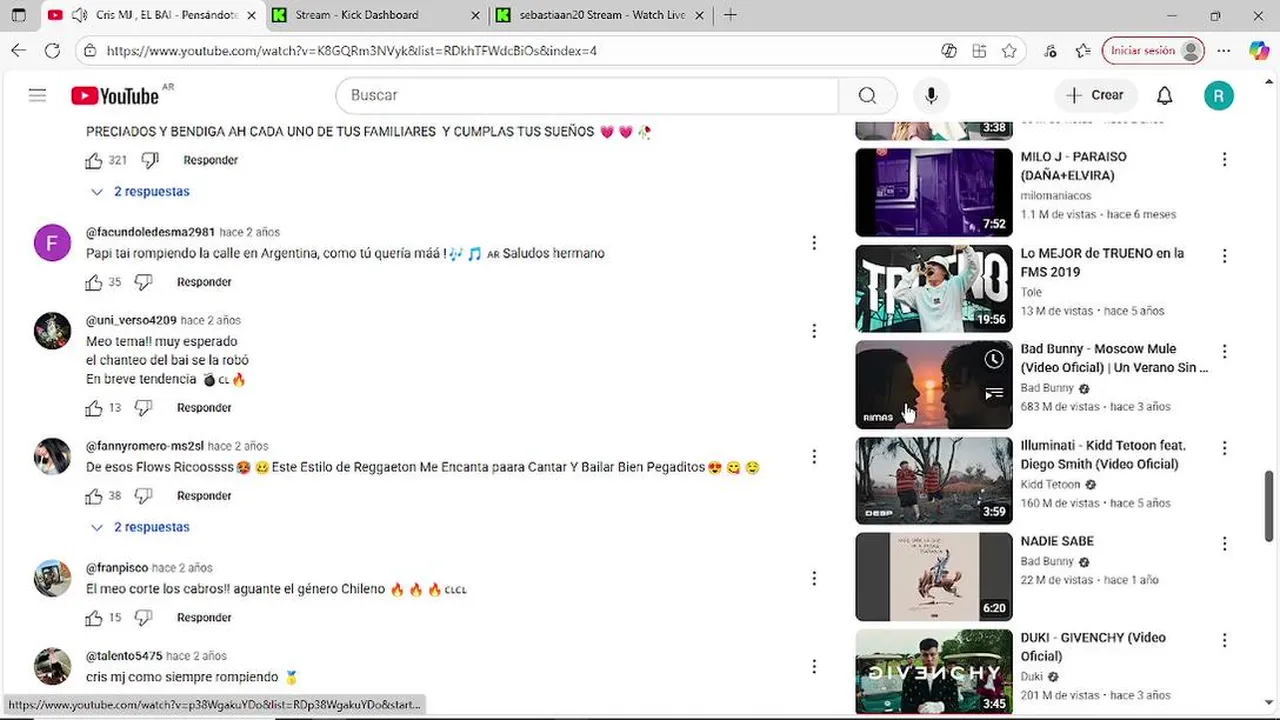Image resolution: width=1280 pixels, height=720 pixels.
Task: Open Edge settings and more ellipsis
Action: (x=1224, y=51)
